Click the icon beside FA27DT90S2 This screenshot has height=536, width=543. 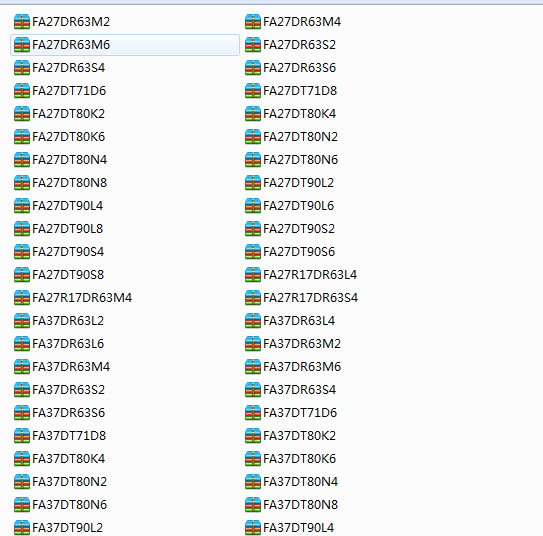[x=253, y=229]
